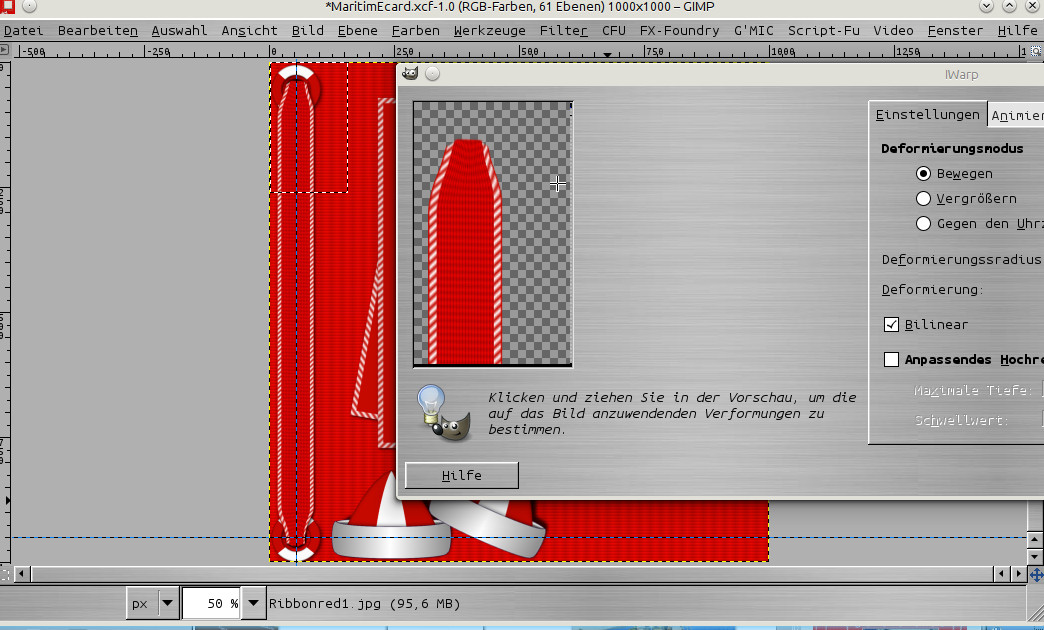Click the round button in the IWarp title bar
This screenshot has width=1044, height=630.
433,73
